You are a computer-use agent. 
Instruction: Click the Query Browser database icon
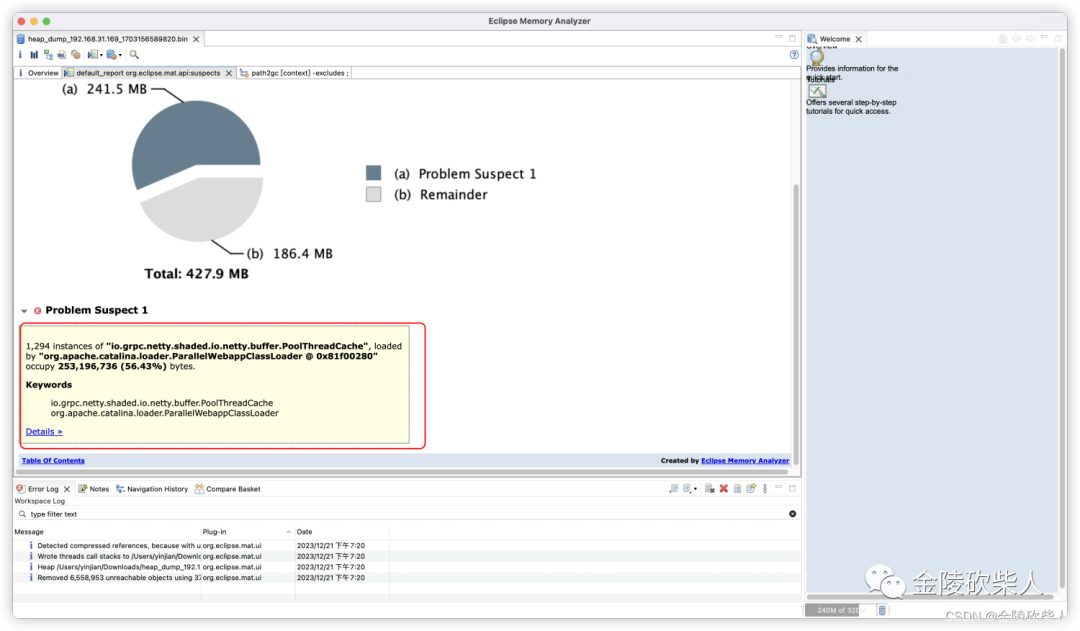point(111,54)
